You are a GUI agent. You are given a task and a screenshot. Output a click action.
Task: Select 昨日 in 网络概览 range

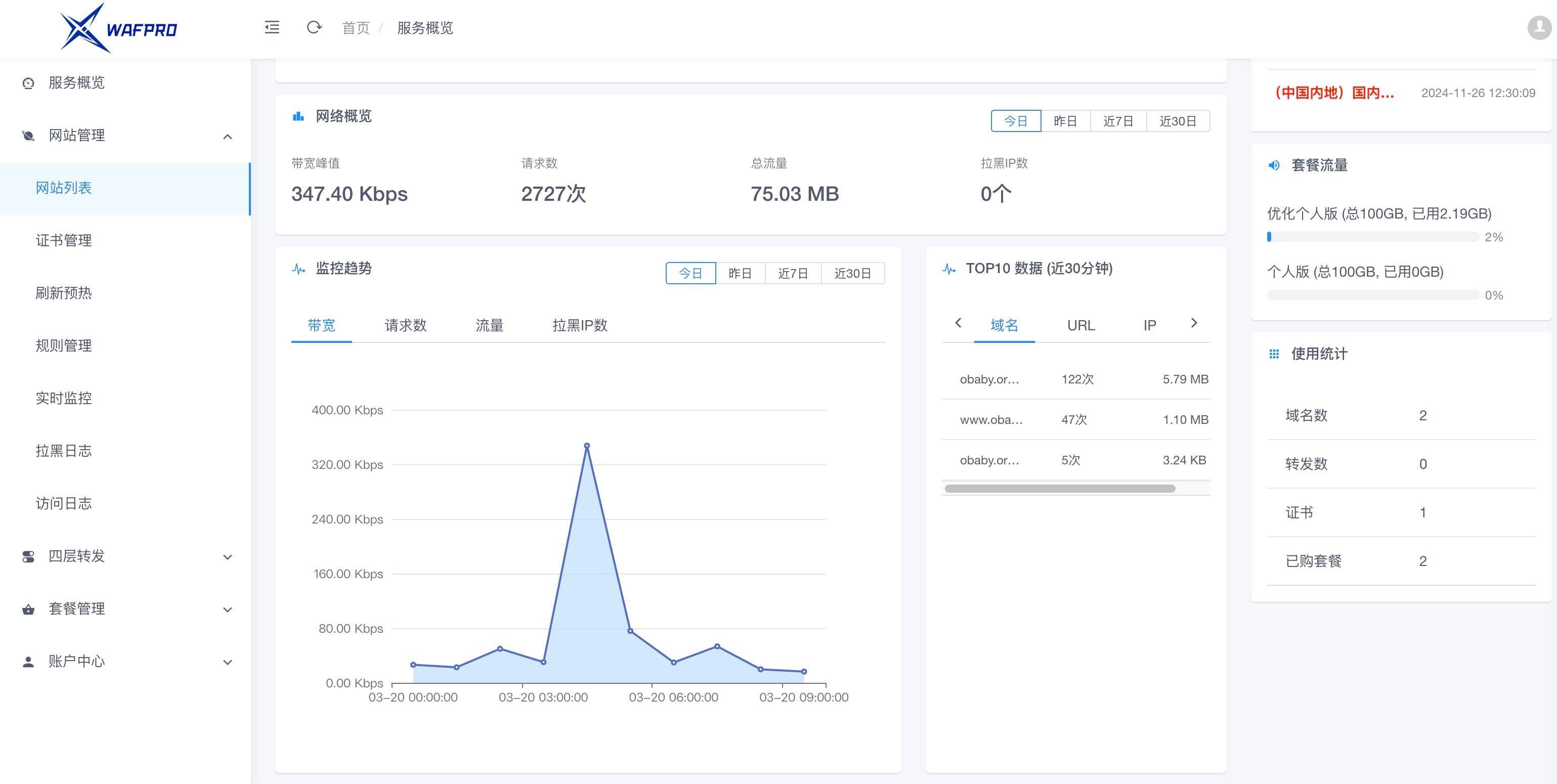coord(1065,121)
